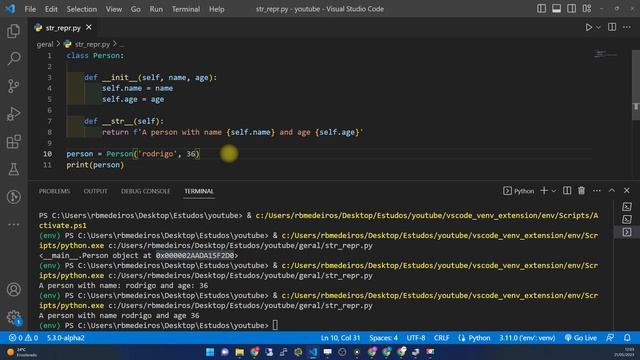Open the Testing flask view

tap(13, 169)
